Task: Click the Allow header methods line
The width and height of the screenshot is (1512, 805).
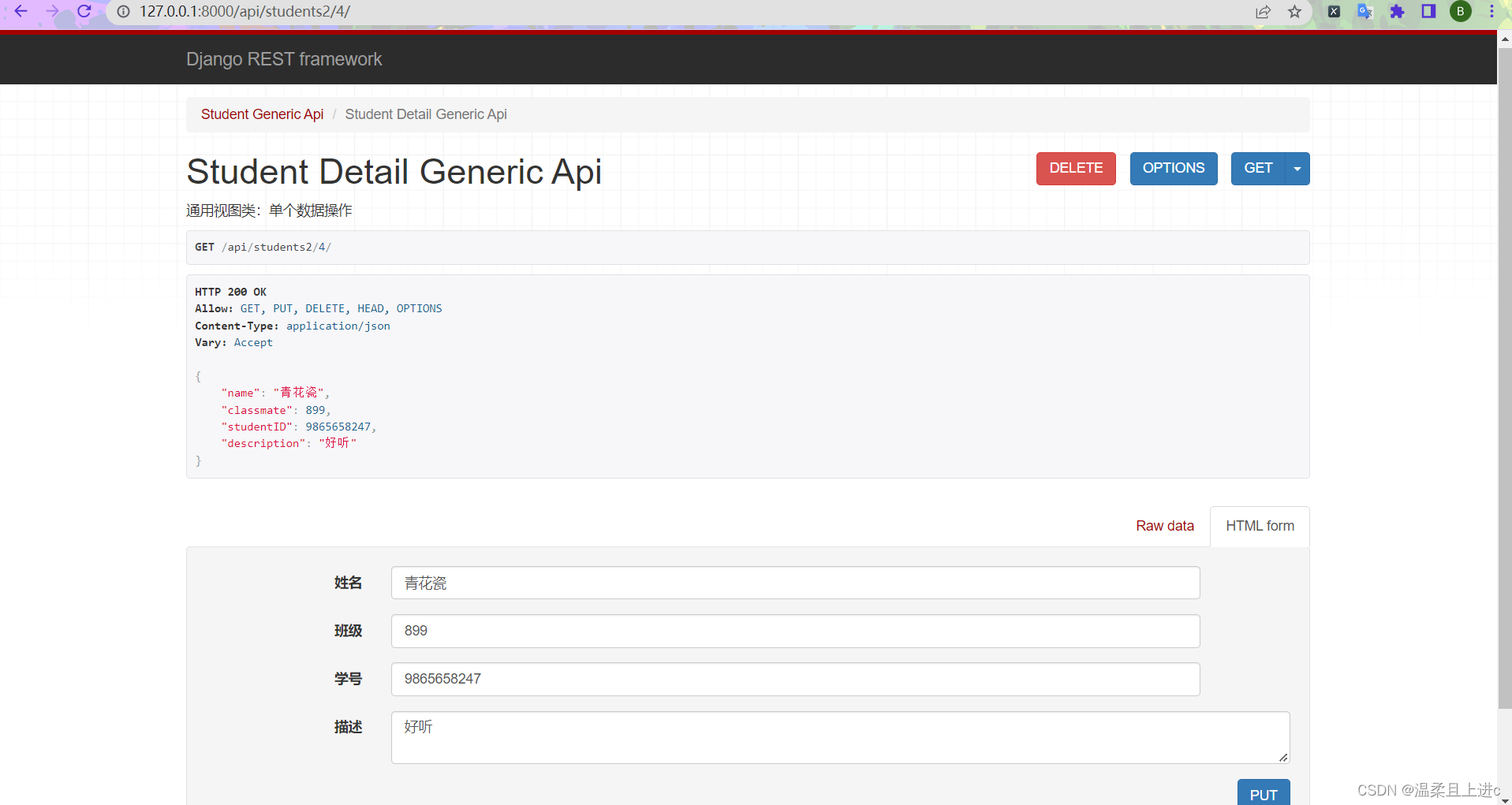Action: click(318, 308)
